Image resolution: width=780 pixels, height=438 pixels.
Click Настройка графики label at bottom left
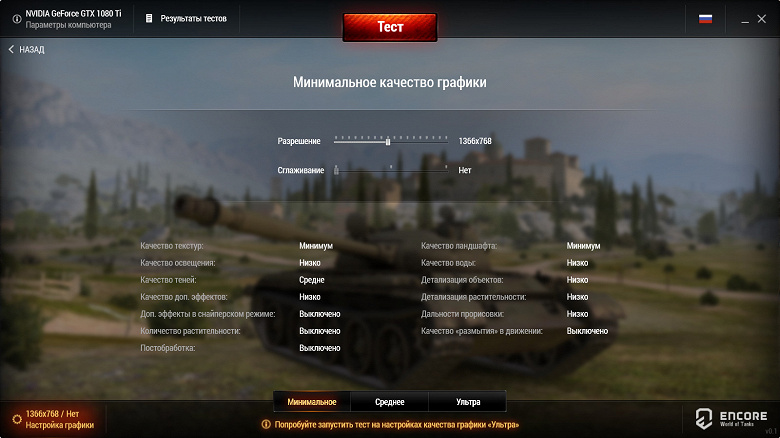tap(60, 425)
